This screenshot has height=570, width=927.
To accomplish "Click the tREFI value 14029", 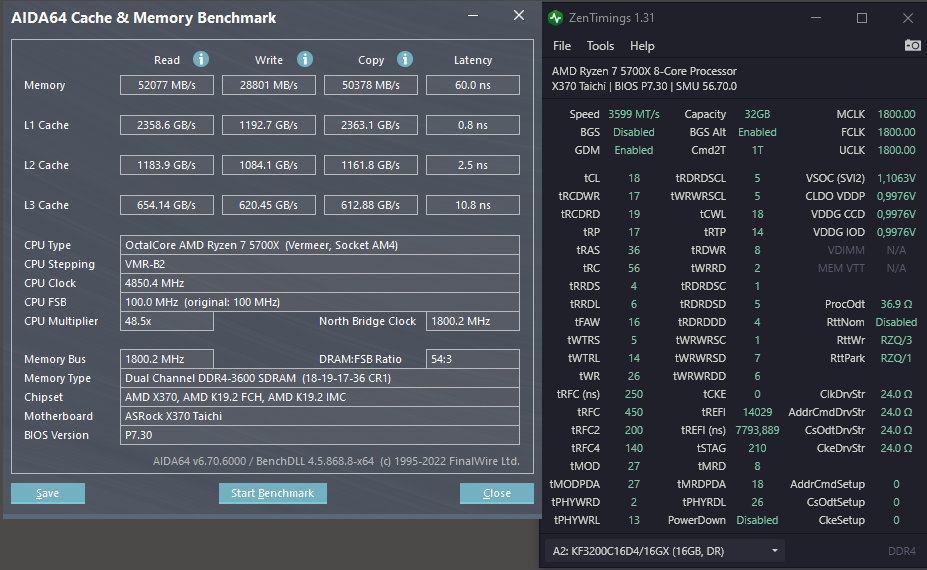I will (x=757, y=412).
